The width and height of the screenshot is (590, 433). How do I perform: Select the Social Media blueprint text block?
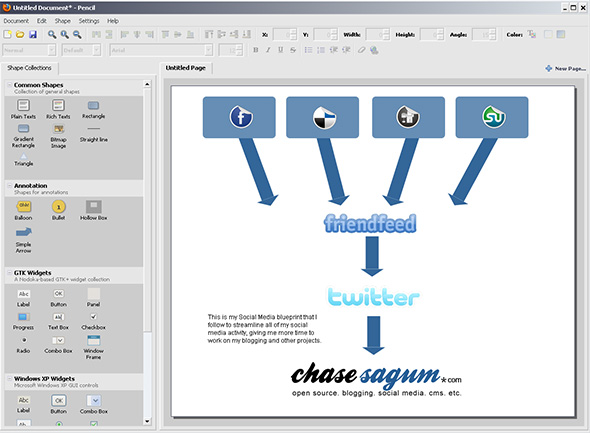(x=264, y=329)
